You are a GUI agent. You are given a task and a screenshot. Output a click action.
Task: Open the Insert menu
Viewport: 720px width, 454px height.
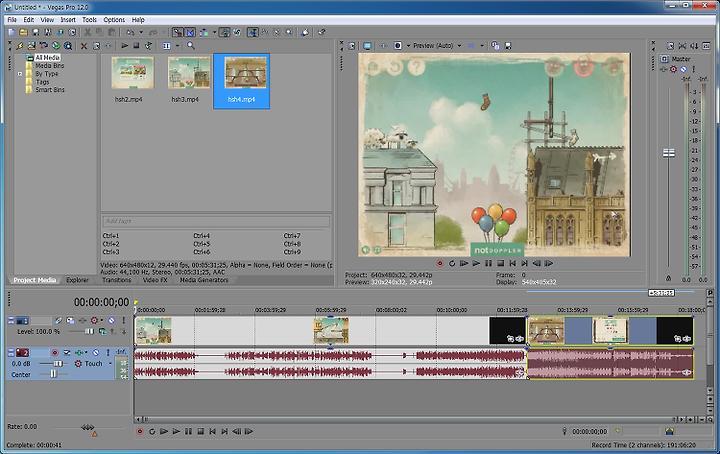(68, 20)
